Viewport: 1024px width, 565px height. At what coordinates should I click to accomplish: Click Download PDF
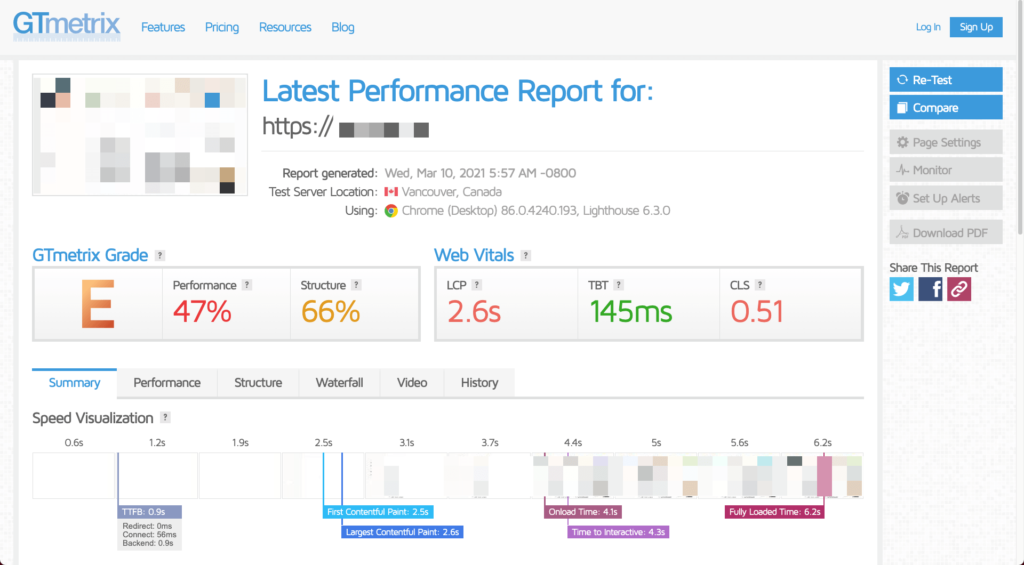(946, 233)
